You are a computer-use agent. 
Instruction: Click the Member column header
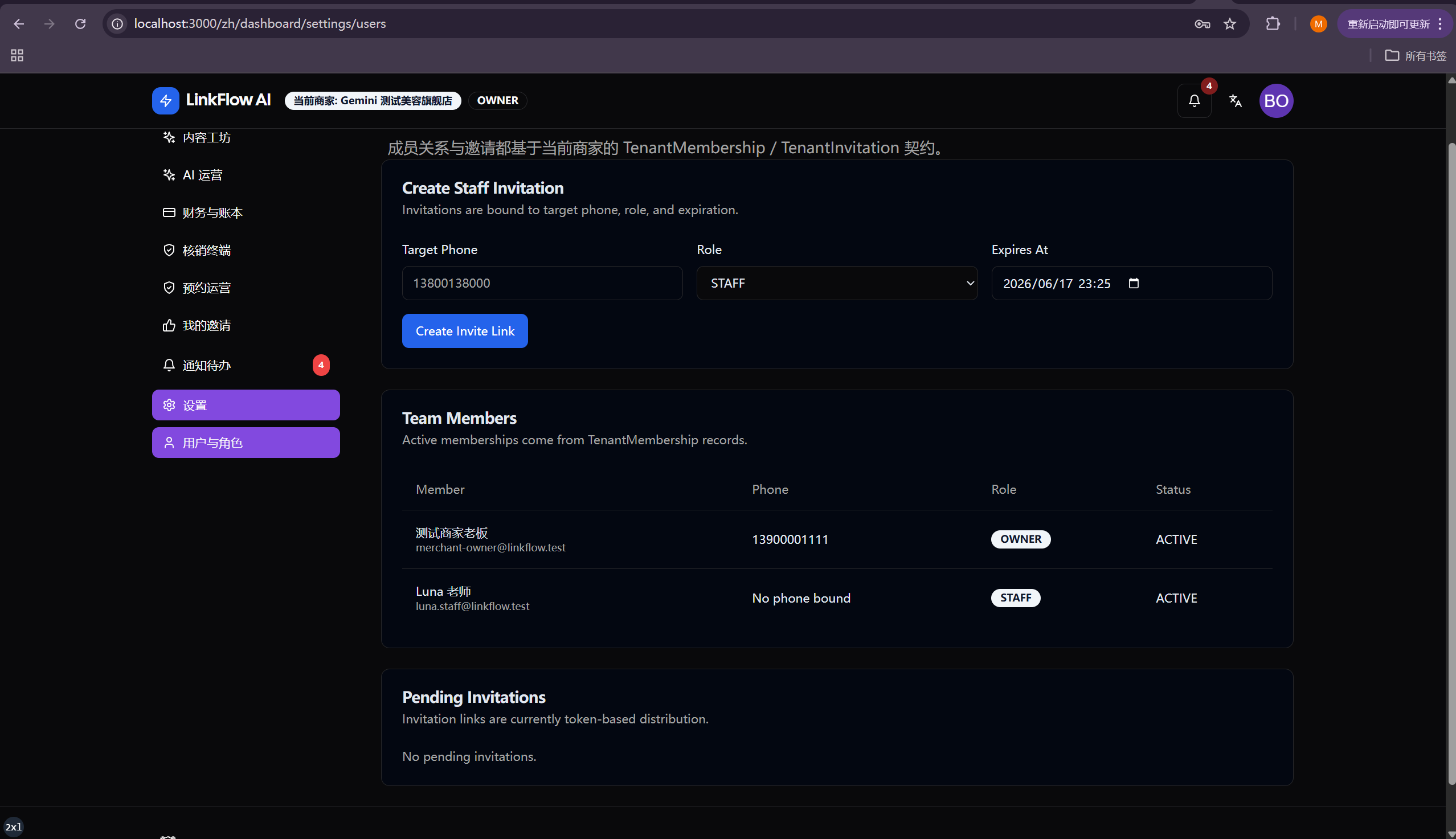coord(440,489)
